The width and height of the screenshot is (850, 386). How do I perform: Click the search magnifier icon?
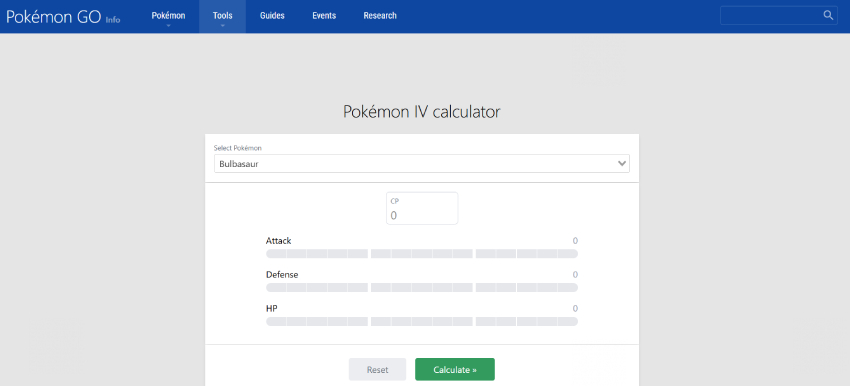828,15
